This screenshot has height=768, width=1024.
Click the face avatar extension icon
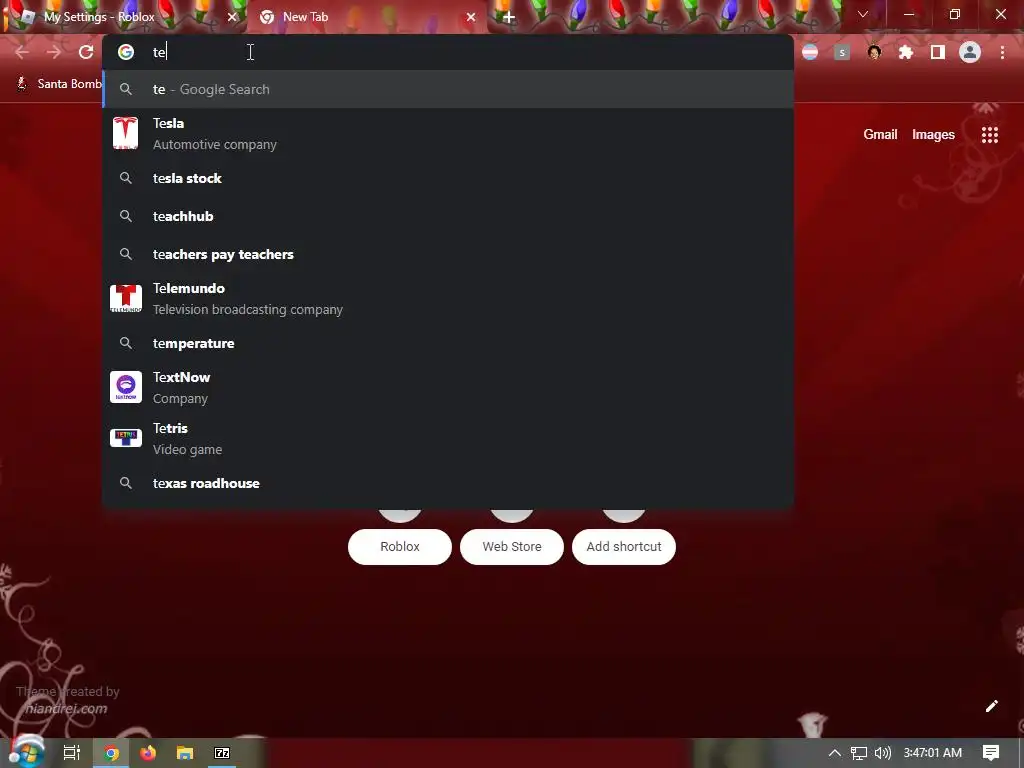coord(874,52)
